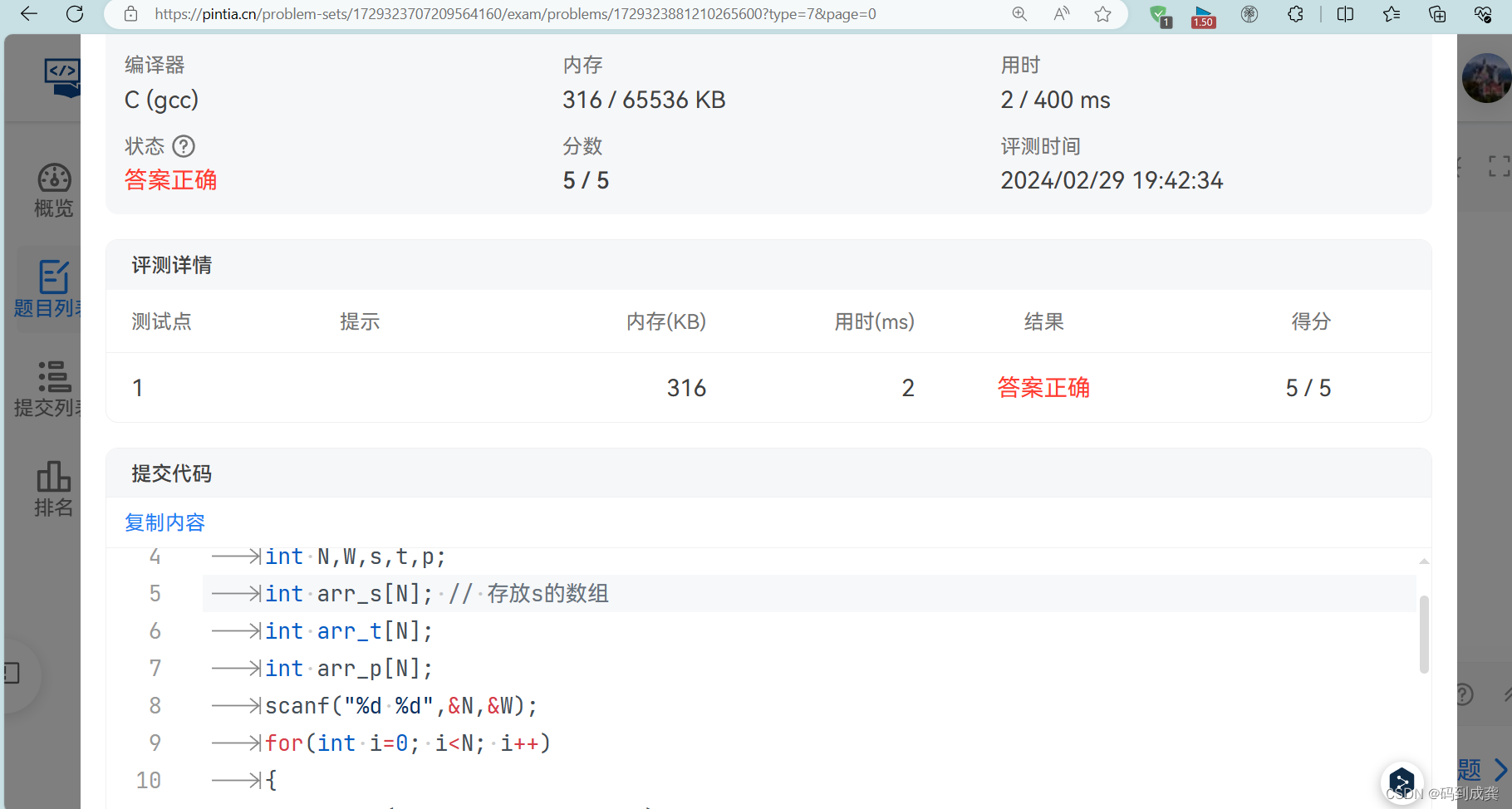Select the 2 / 400 ms time value
The width and height of the screenshot is (1512, 809).
(x=1055, y=100)
